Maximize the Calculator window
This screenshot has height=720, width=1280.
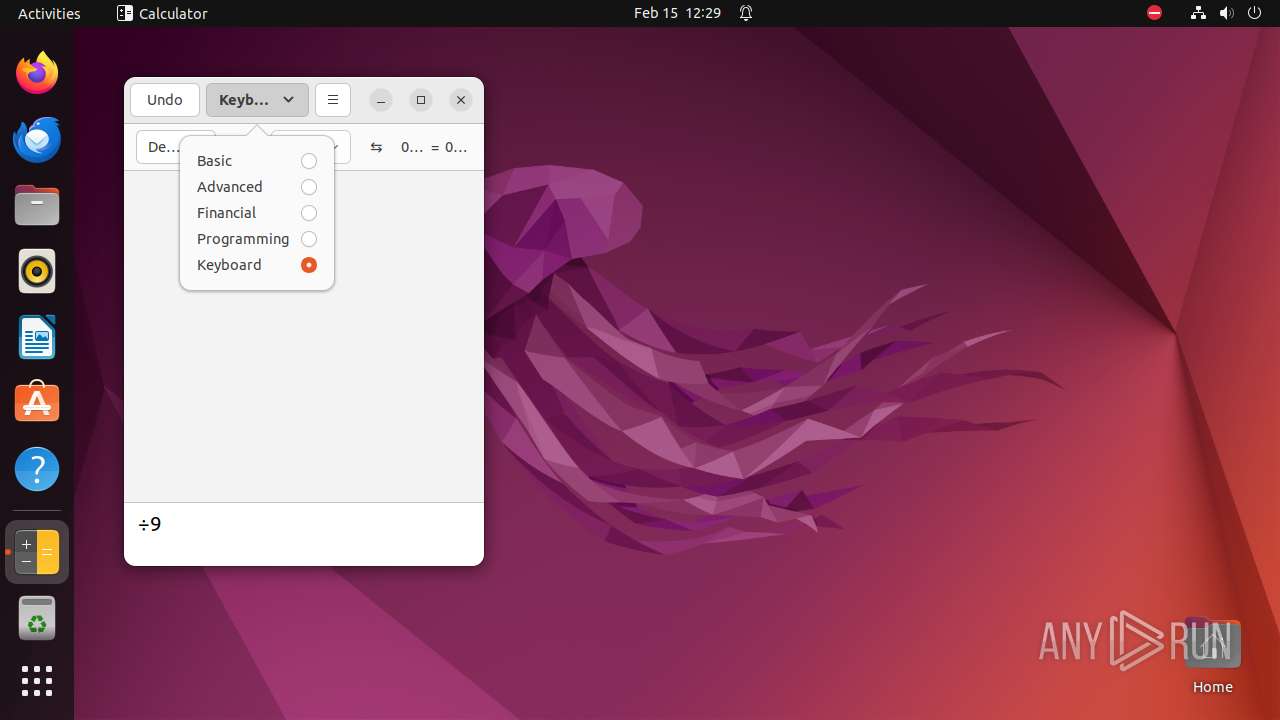pos(421,100)
